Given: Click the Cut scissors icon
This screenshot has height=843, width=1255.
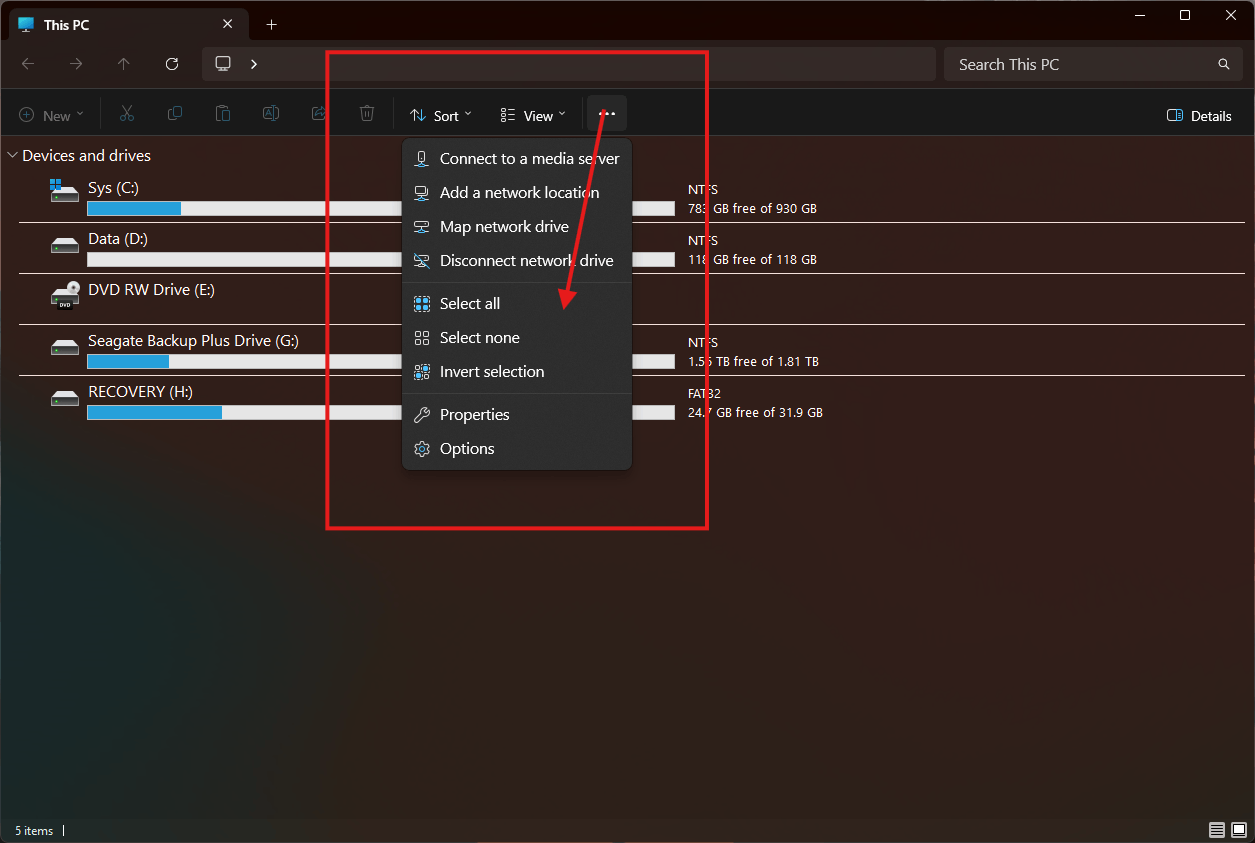Looking at the screenshot, I should [x=126, y=114].
